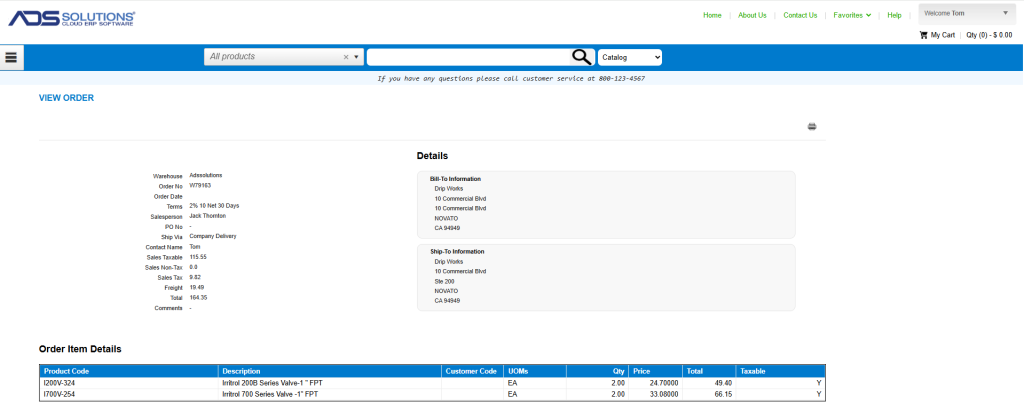
Task: Click Ste 200 in ship-to address
Action: click(445, 281)
